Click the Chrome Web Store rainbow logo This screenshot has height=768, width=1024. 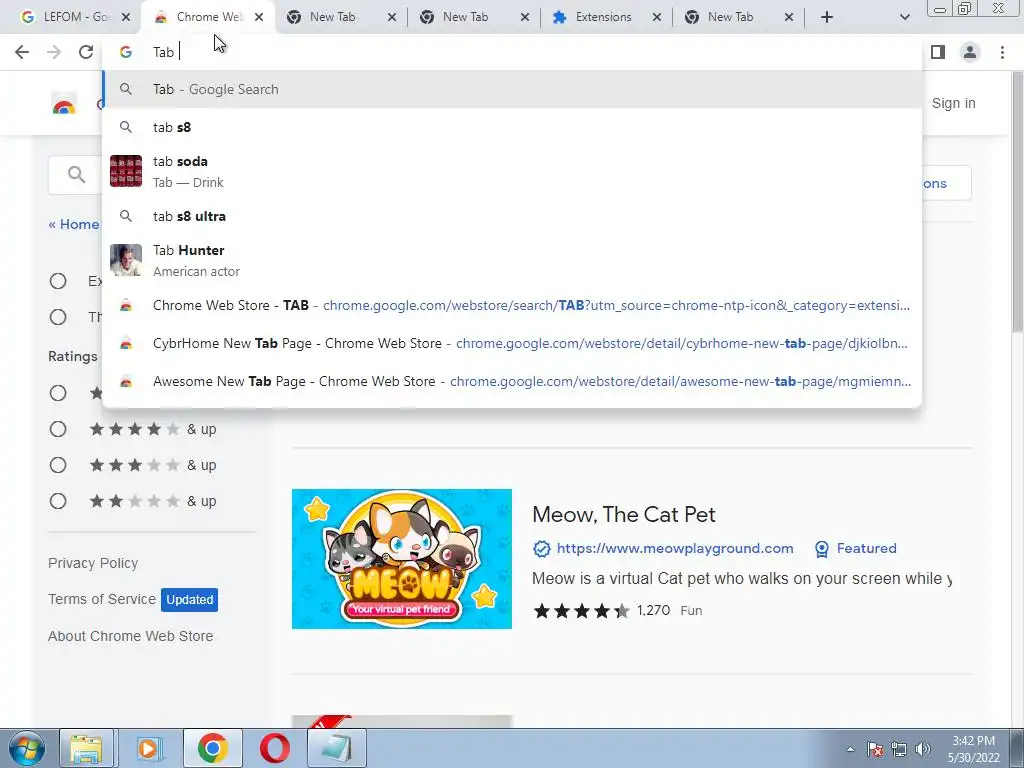click(64, 104)
